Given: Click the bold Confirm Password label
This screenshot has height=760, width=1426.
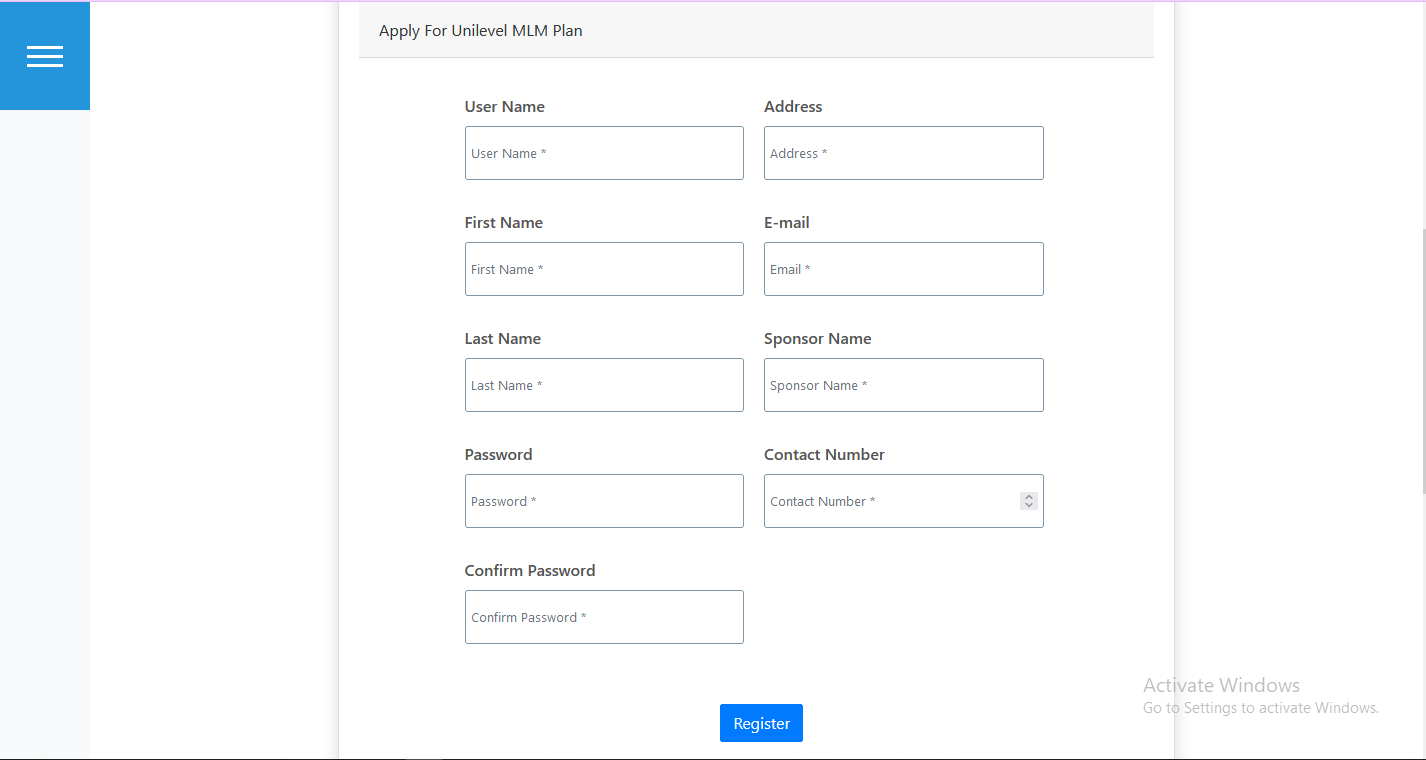Looking at the screenshot, I should point(530,571).
